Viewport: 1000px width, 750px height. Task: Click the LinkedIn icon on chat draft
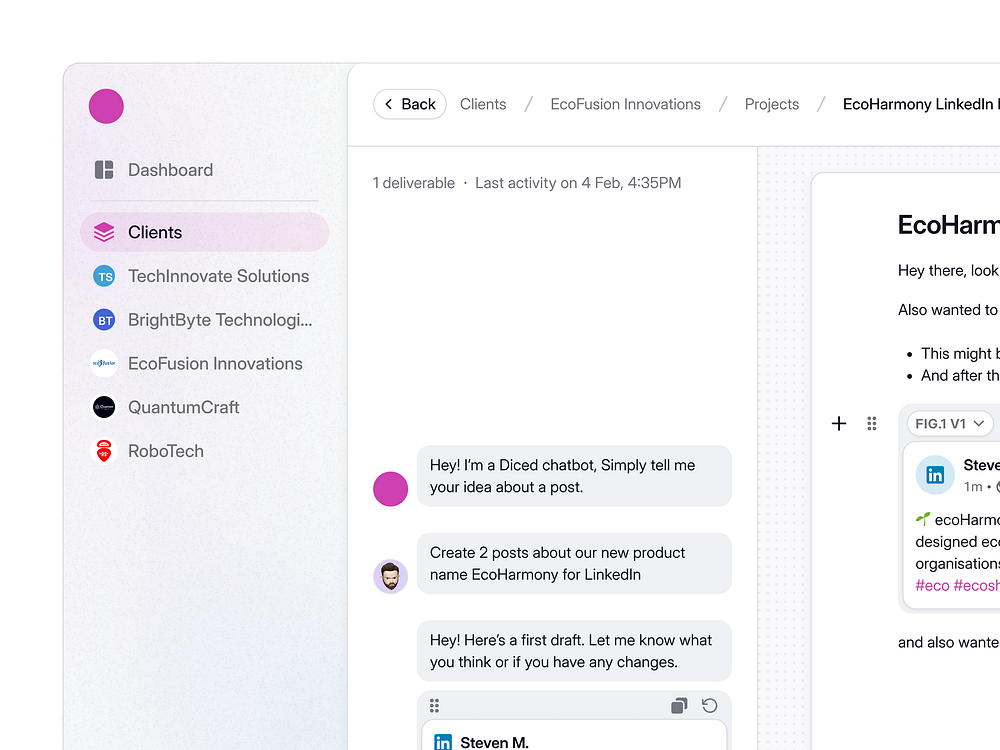point(443,742)
